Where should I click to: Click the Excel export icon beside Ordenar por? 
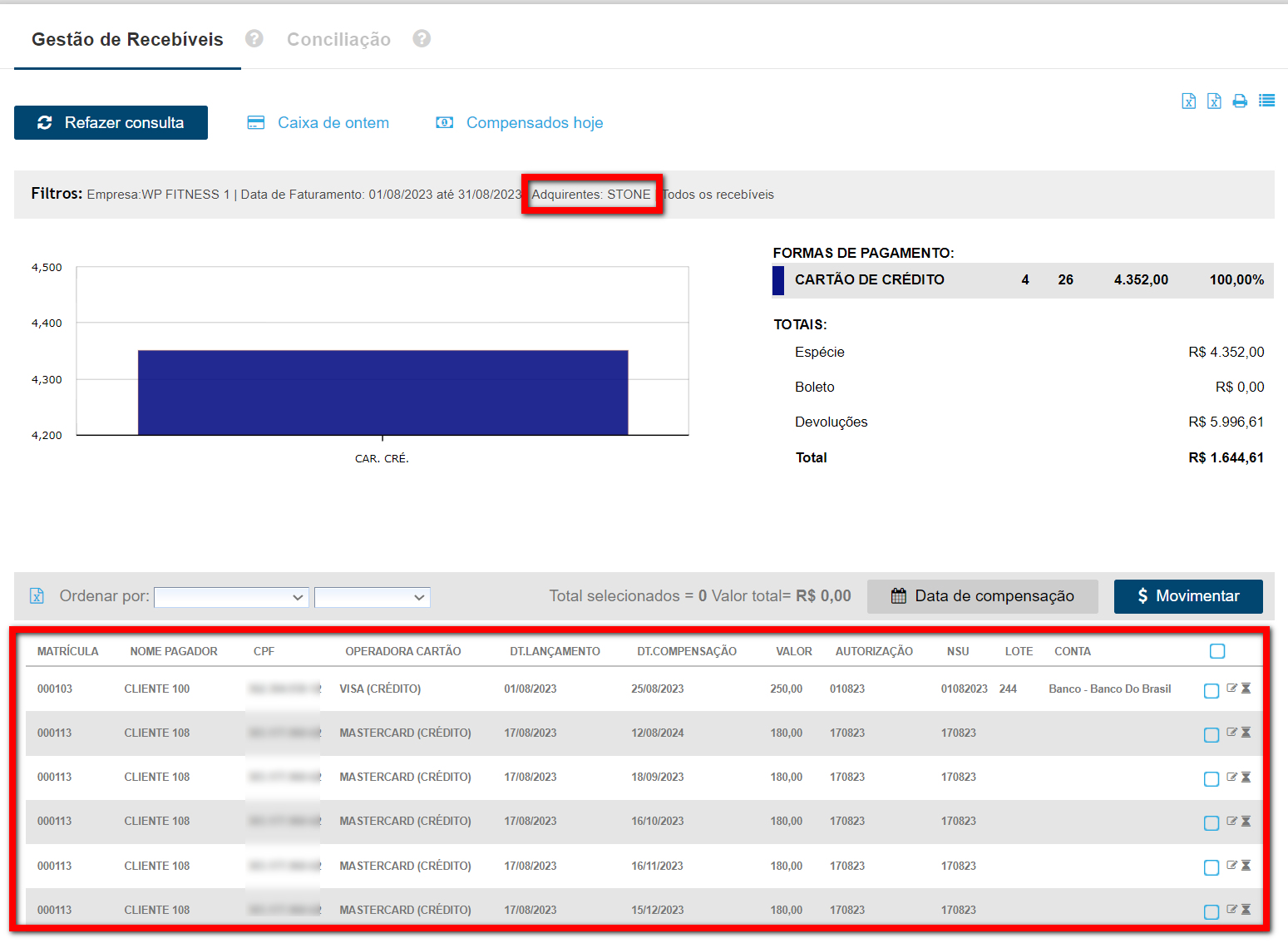pyautogui.click(x=37, y=596)
